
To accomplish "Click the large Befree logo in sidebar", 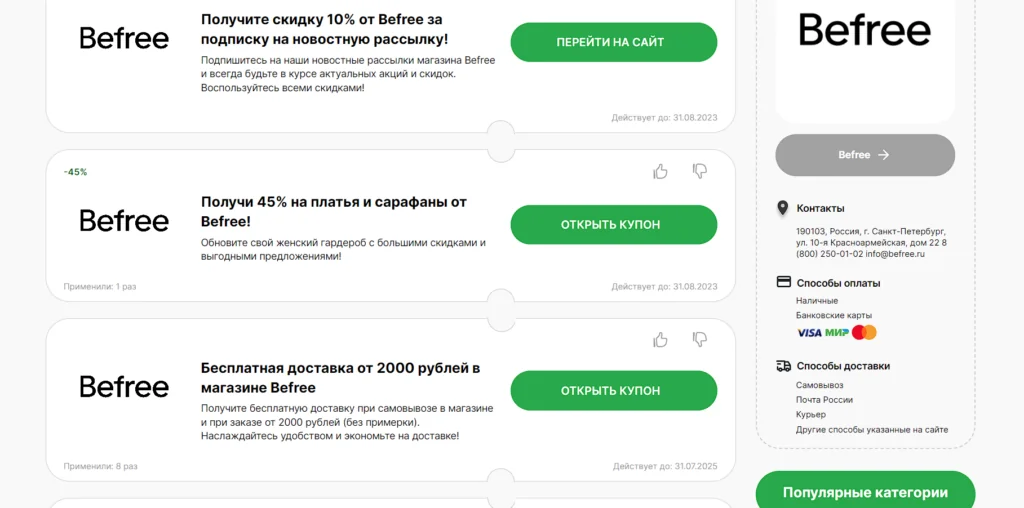I will pyautogui.click(x=865, y=30).
